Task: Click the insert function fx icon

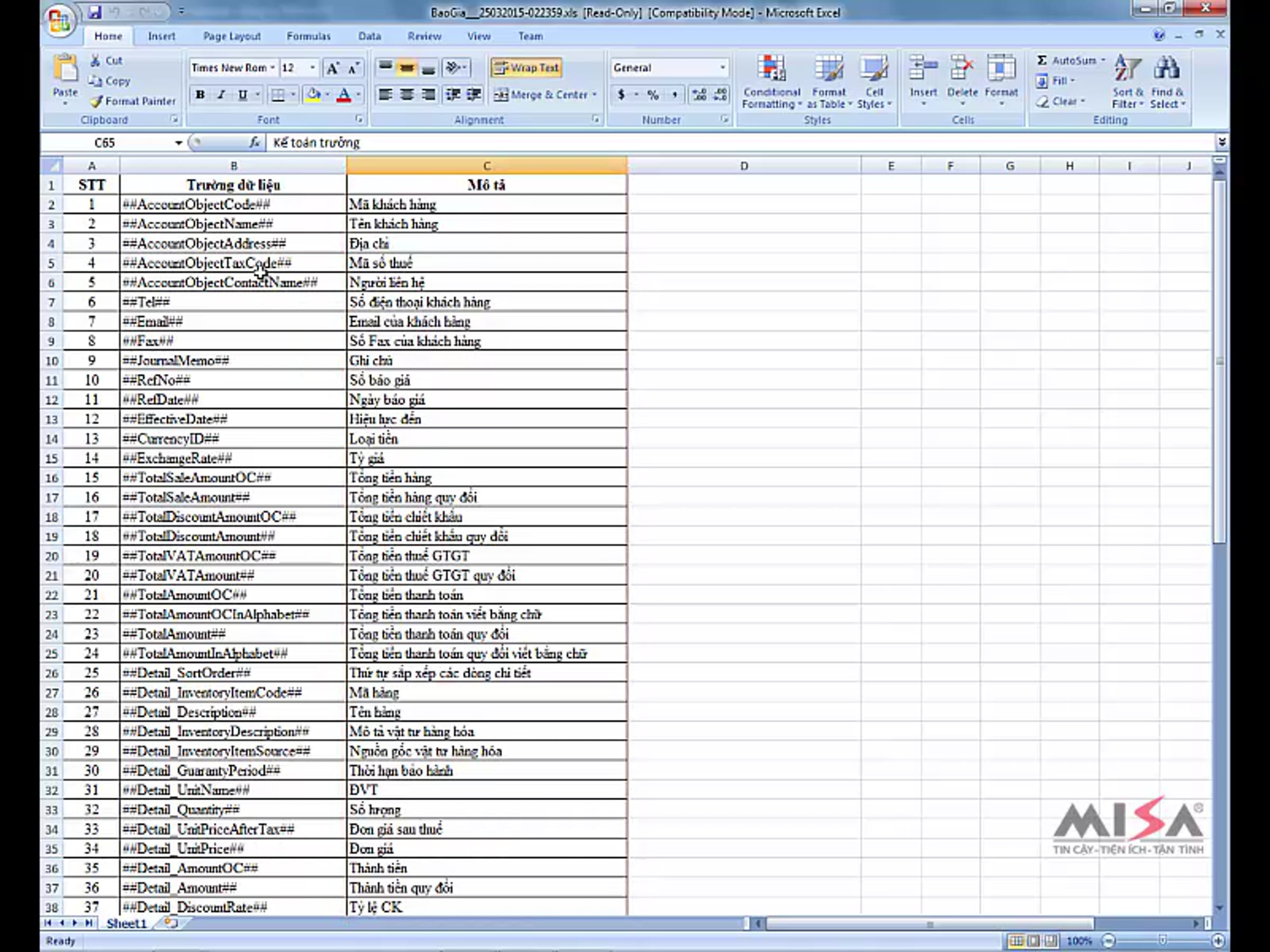Action: coord(255,142)
